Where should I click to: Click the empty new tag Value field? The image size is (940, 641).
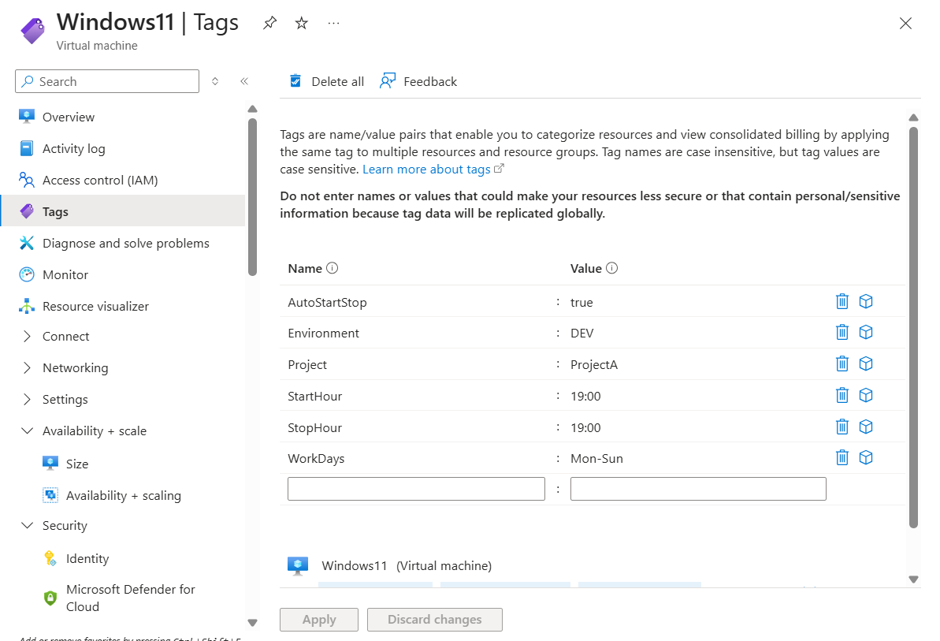point(698,489)
